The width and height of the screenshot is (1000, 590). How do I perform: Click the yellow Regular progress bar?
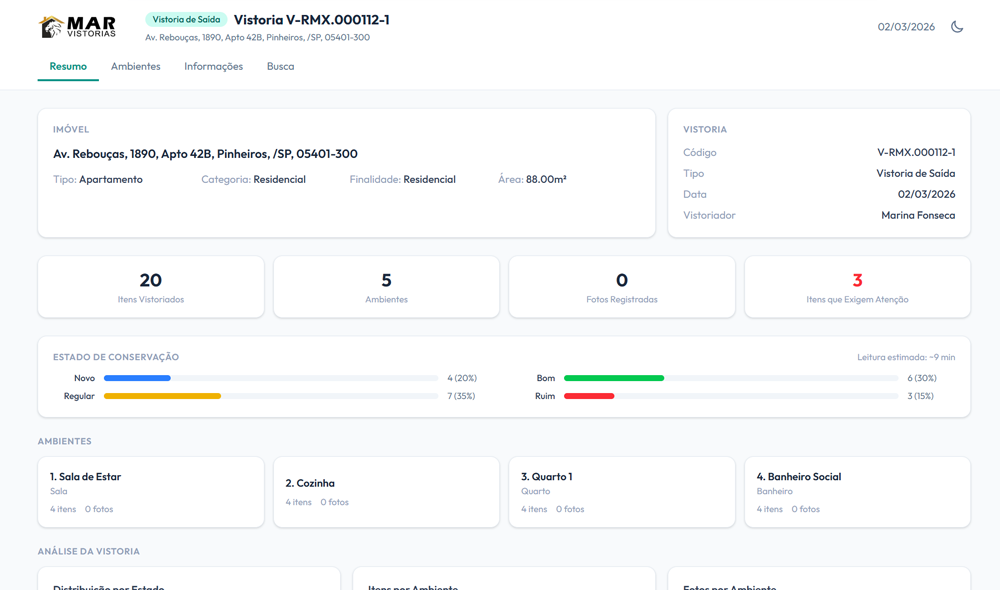point(162,396)
